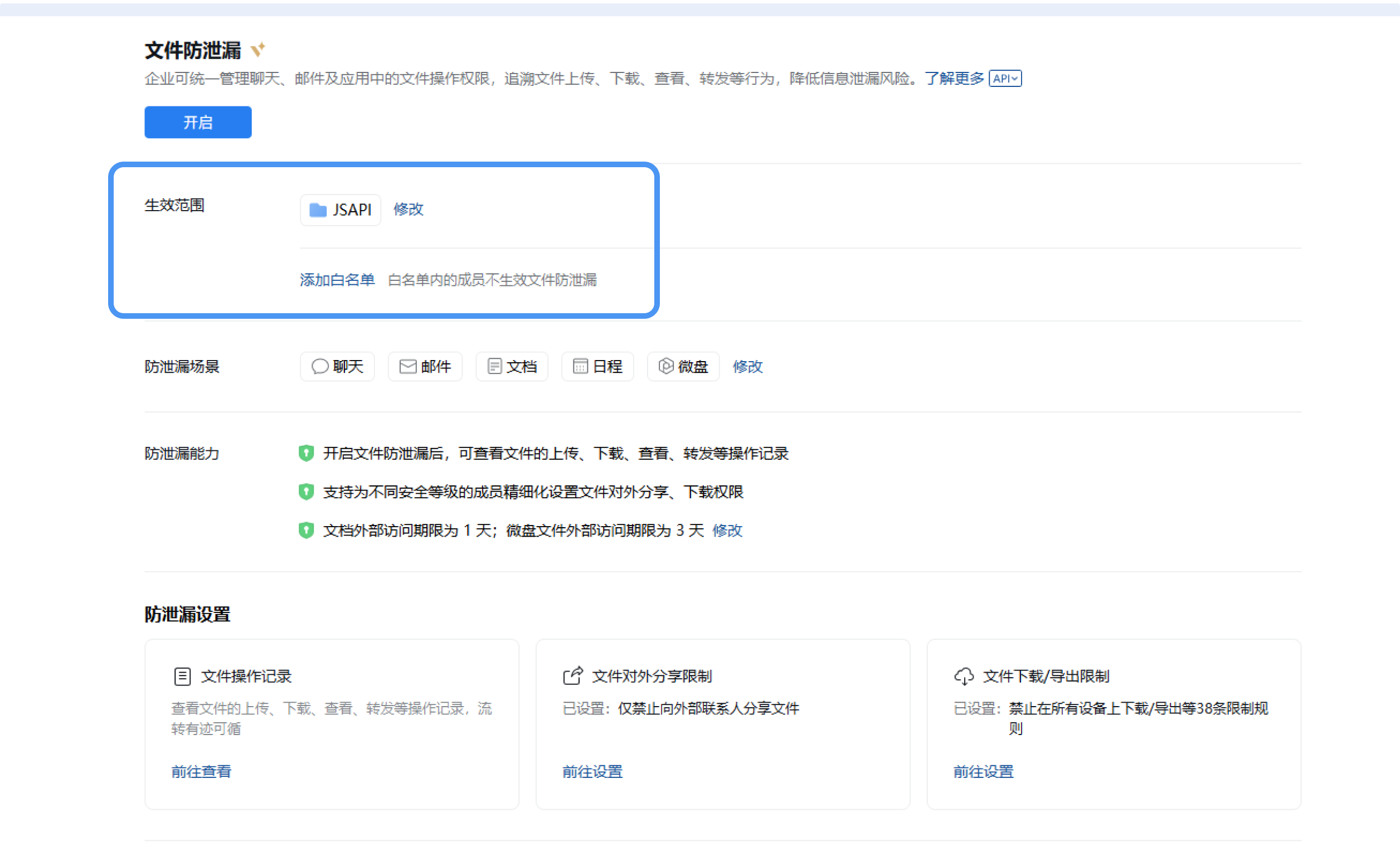Click 修改 next to the JSAPI scope
The image size is (1400, 856).
tap(409, 210)
